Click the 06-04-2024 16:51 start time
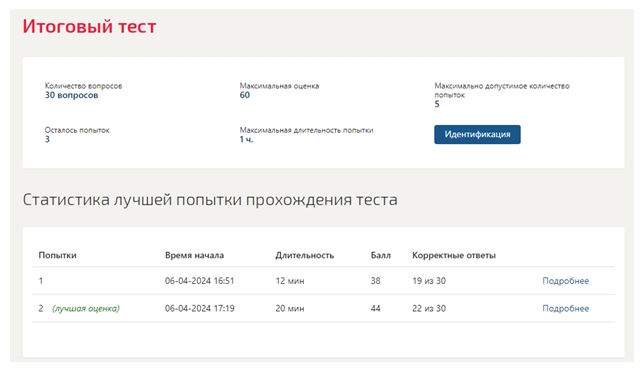 (x=200, y=281)
